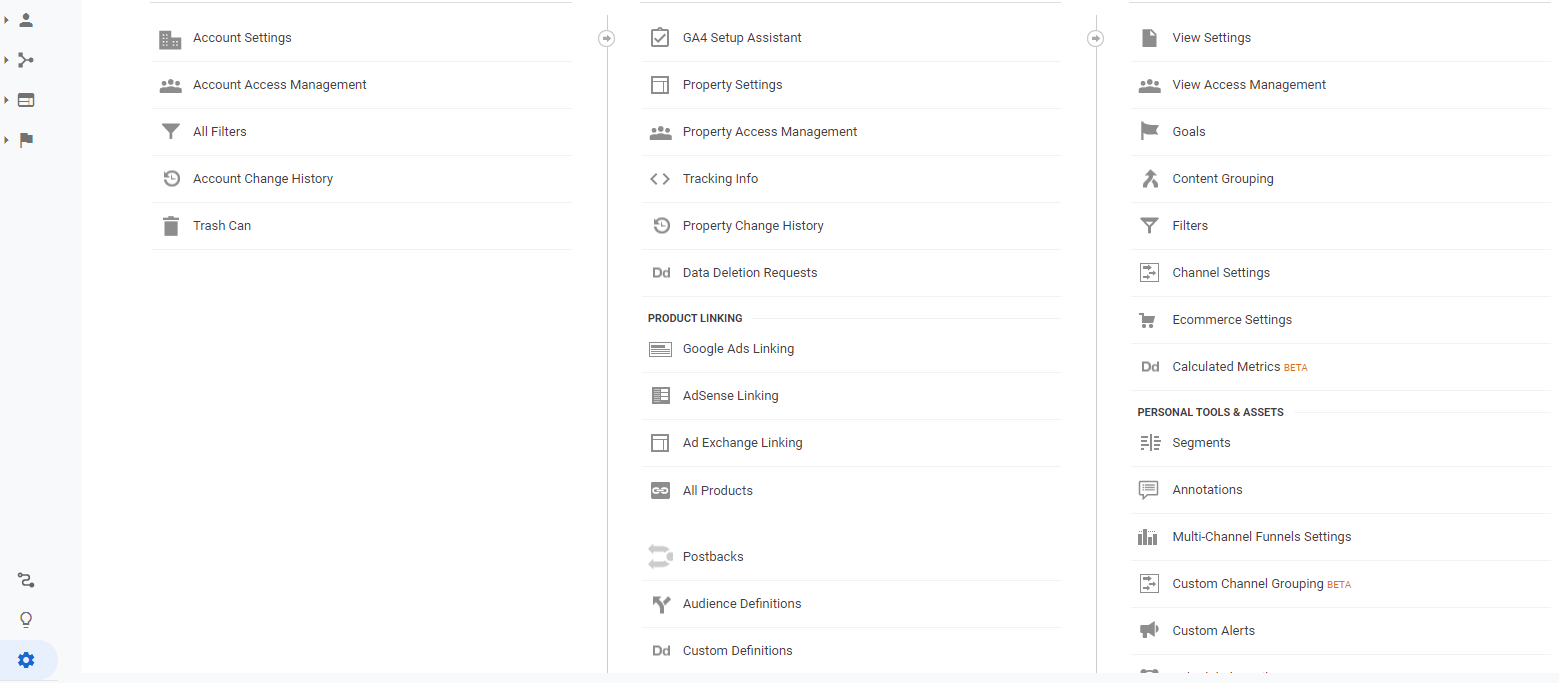Screen dimensions: 1559x683
Task: Expand the Acquisition section in sidebar
Action: (x=26, y=60)
